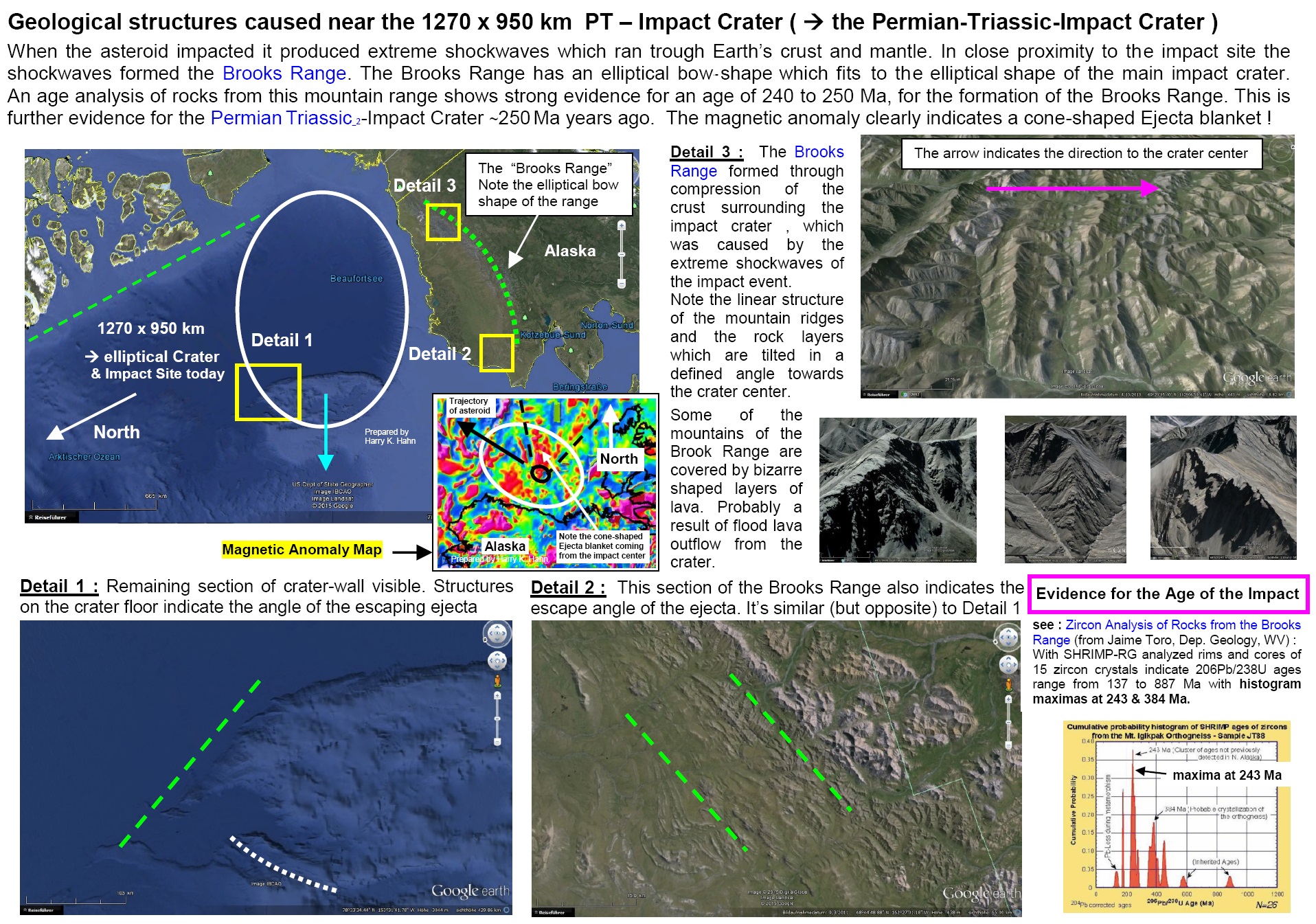Click "Note the cone-shaped Ejecta blanket" caption

601,546
